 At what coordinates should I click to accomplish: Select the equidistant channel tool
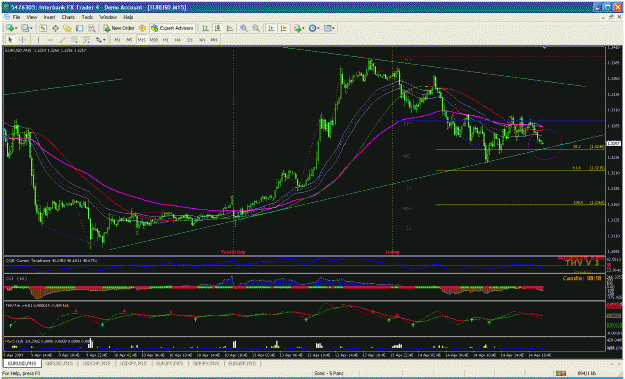coord(74,40)
